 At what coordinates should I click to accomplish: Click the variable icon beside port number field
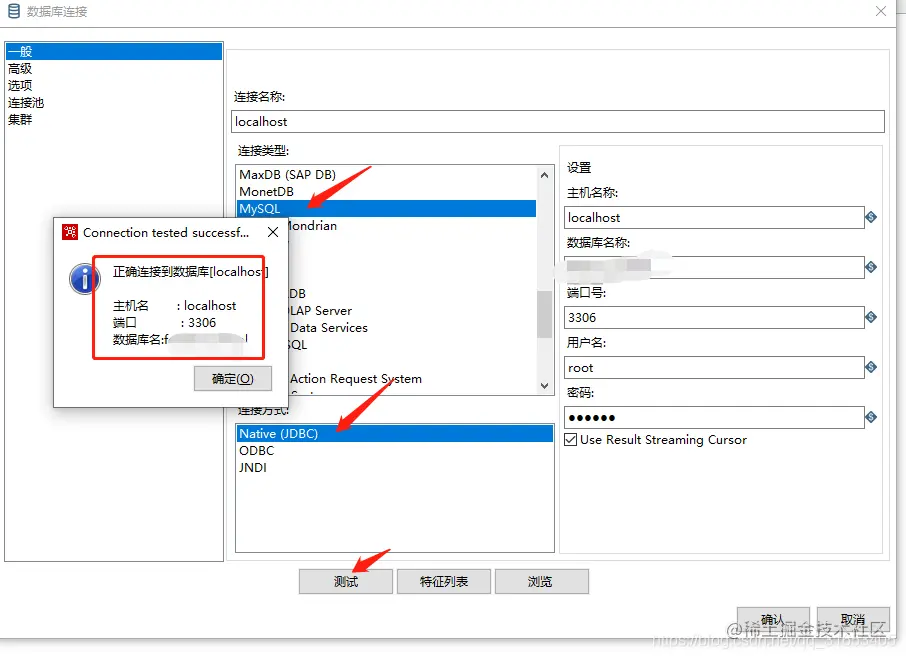coord(871,317)
